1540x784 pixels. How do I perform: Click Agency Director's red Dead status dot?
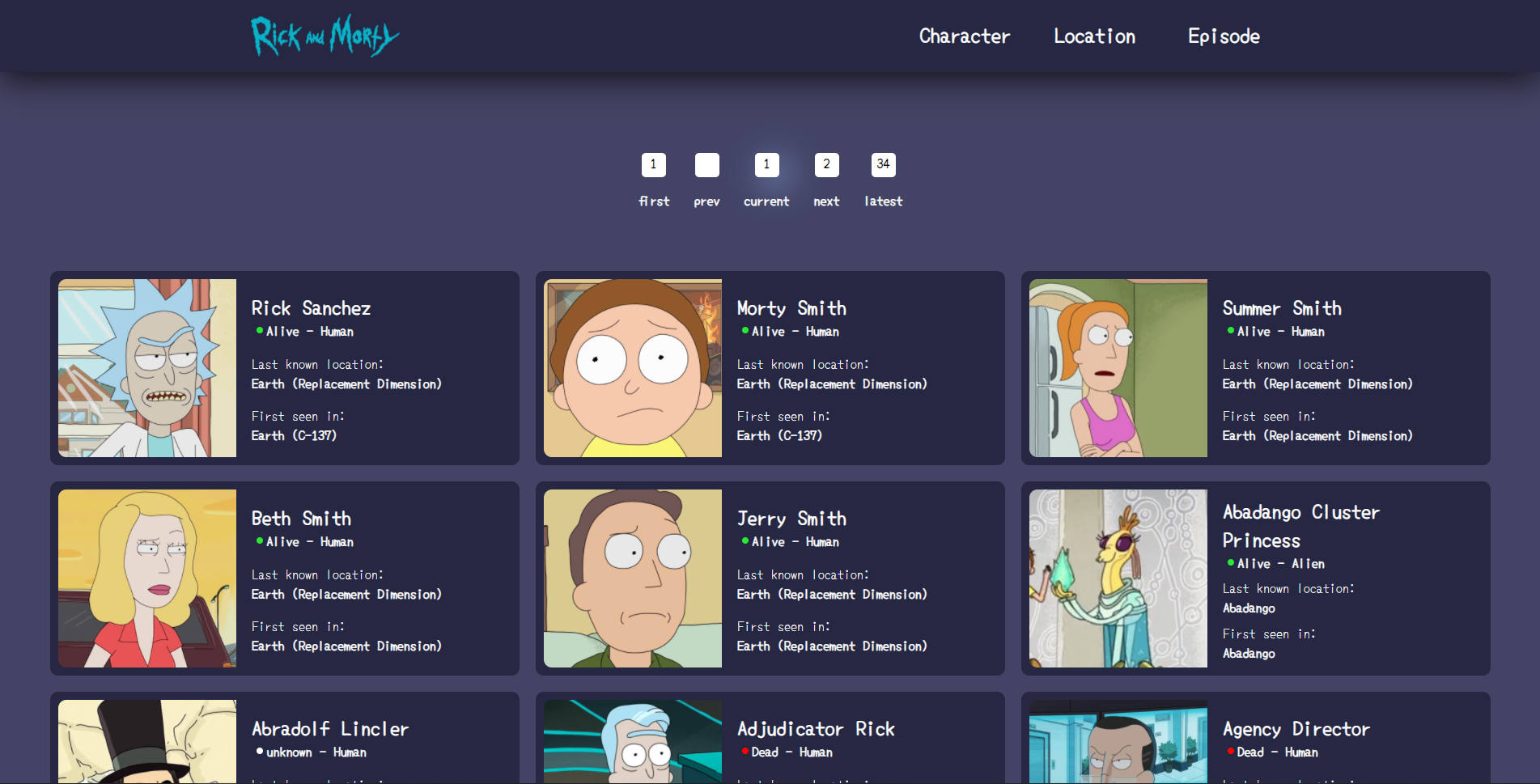point(1231,751)
